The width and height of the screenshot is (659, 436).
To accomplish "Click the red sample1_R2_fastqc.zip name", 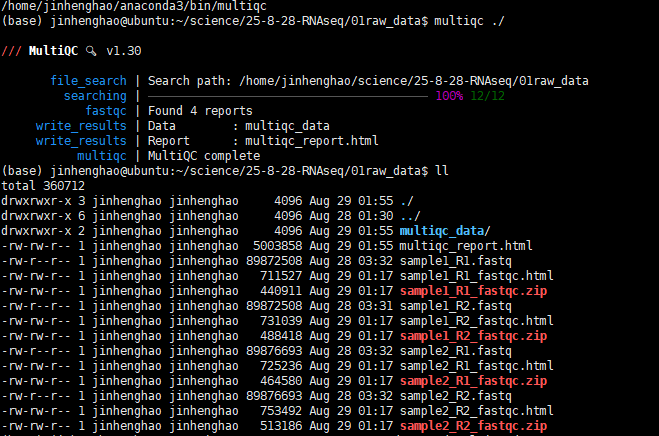I will tap(473, 336).
